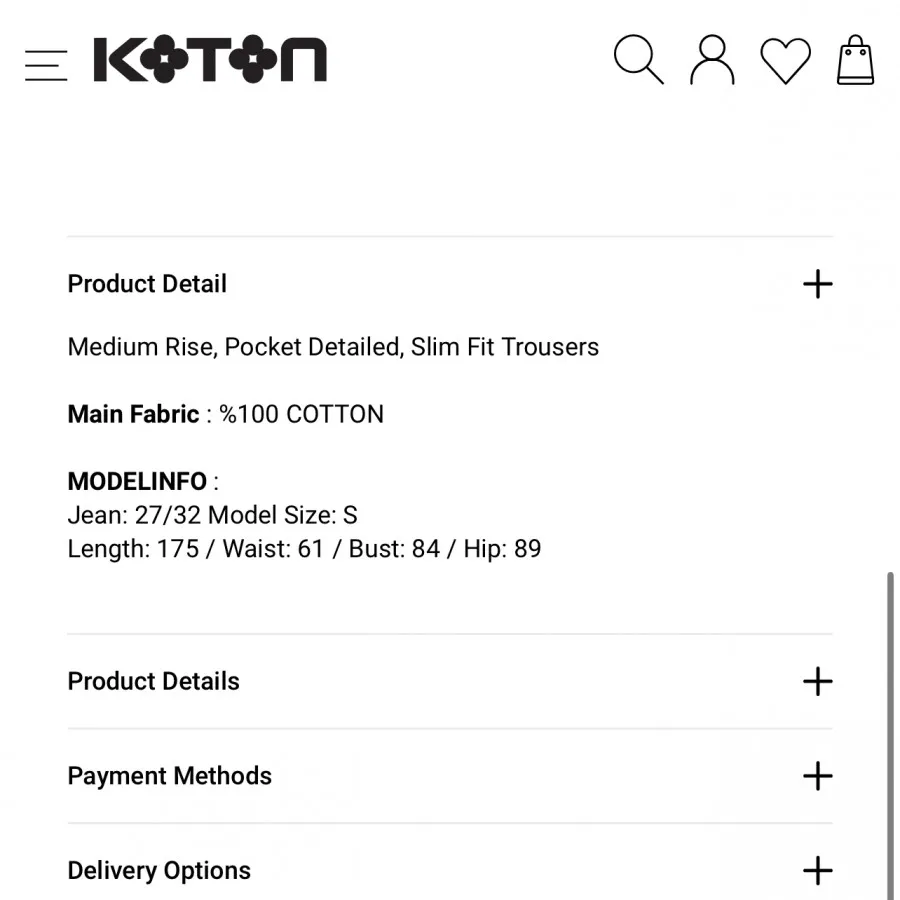Expand Delivery Options with plus icon
900x900 pixels.
(817, 870)
